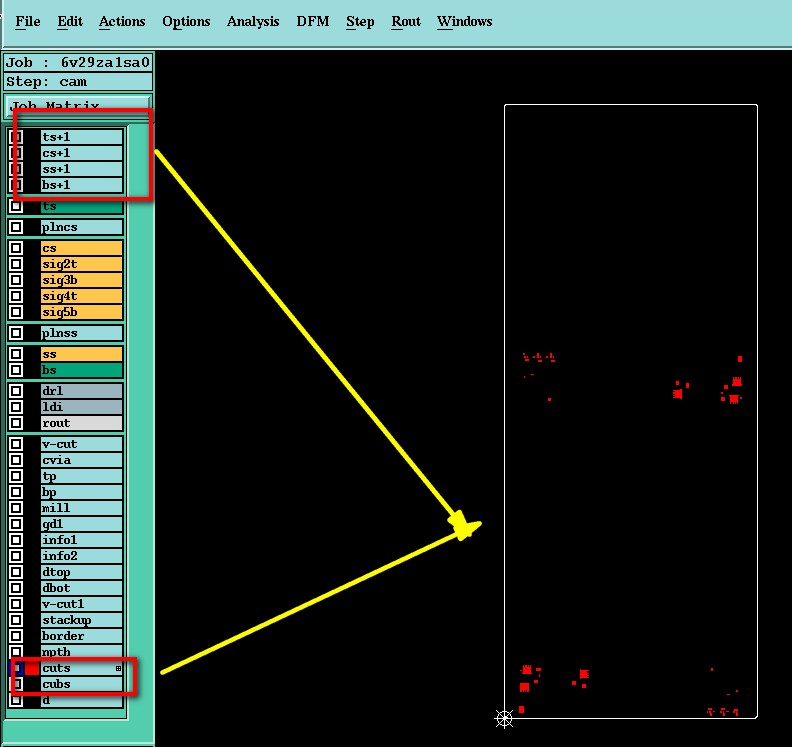
Task: Select the ts+1 layer name
Action: pyautogui.click(x=82, y=137)
